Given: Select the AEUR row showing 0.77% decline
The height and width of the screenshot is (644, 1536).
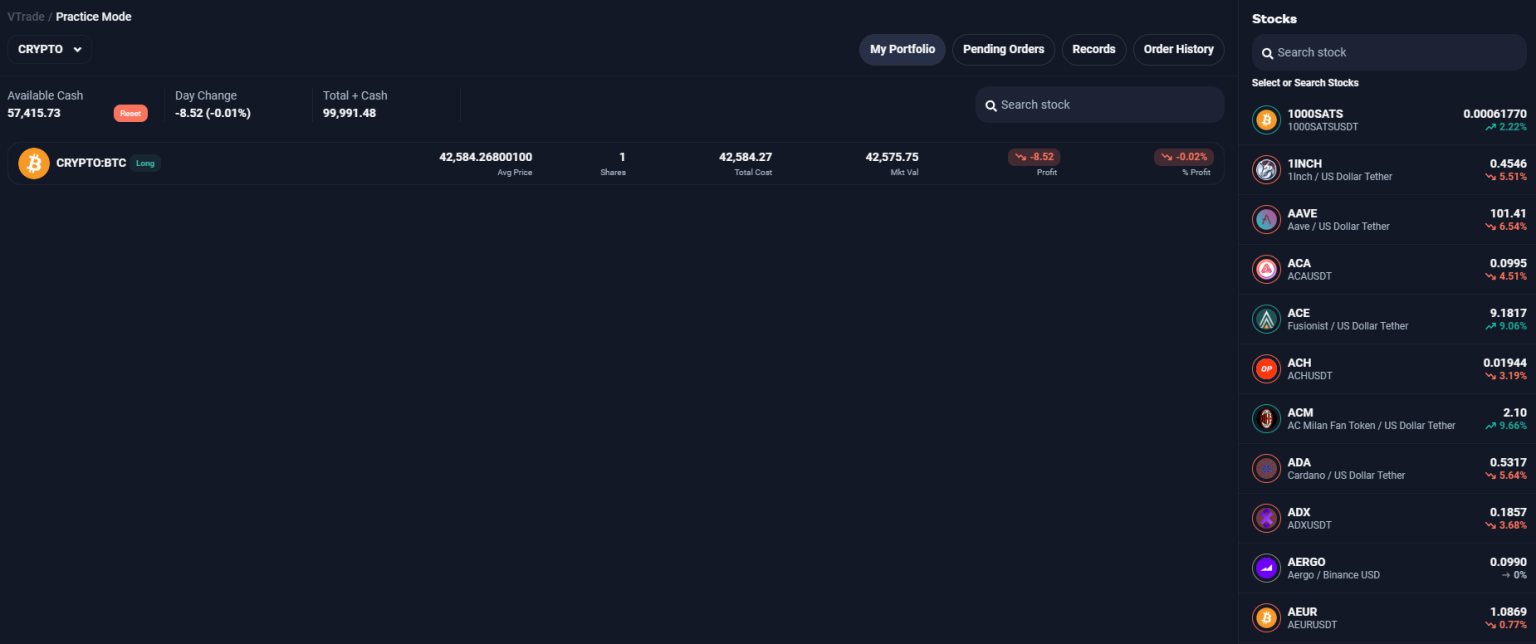Looking at the screenshot, I should coord(1388,617).
